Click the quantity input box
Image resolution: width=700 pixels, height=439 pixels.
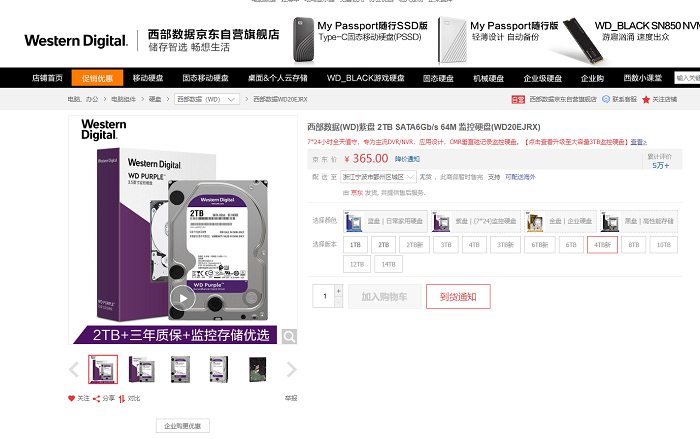(324, 296)
